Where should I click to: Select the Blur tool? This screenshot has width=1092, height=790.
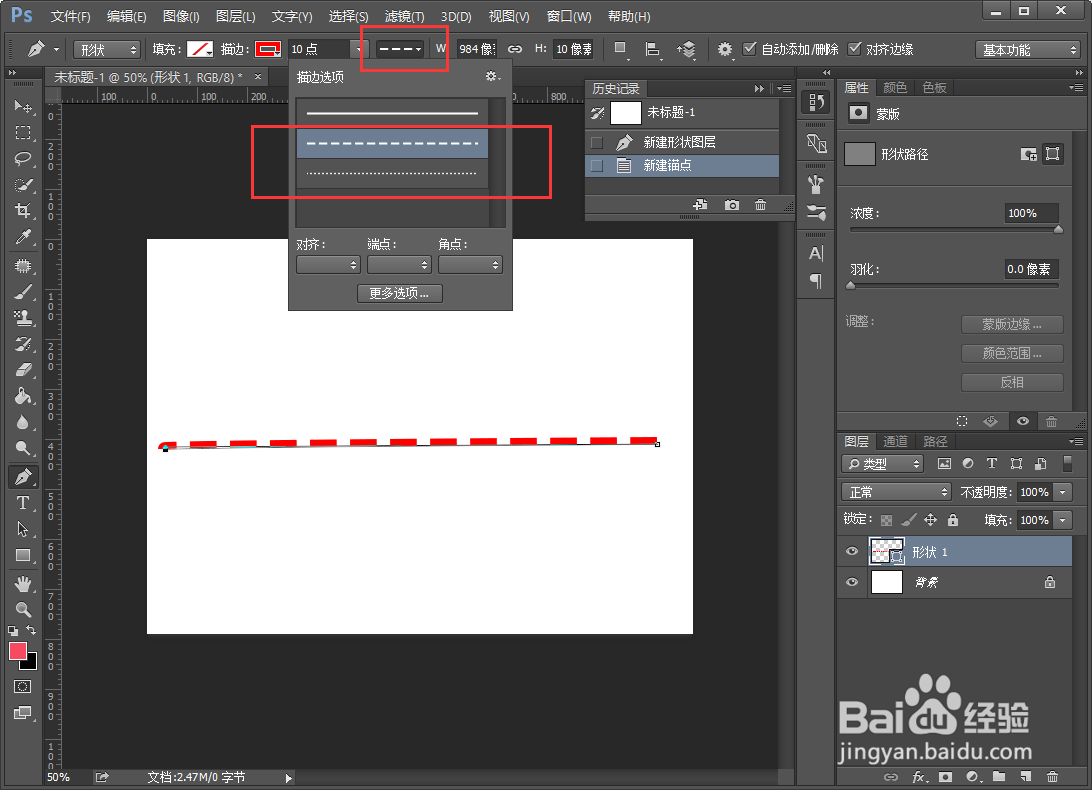pyautogui.click(x=23, y=422)
